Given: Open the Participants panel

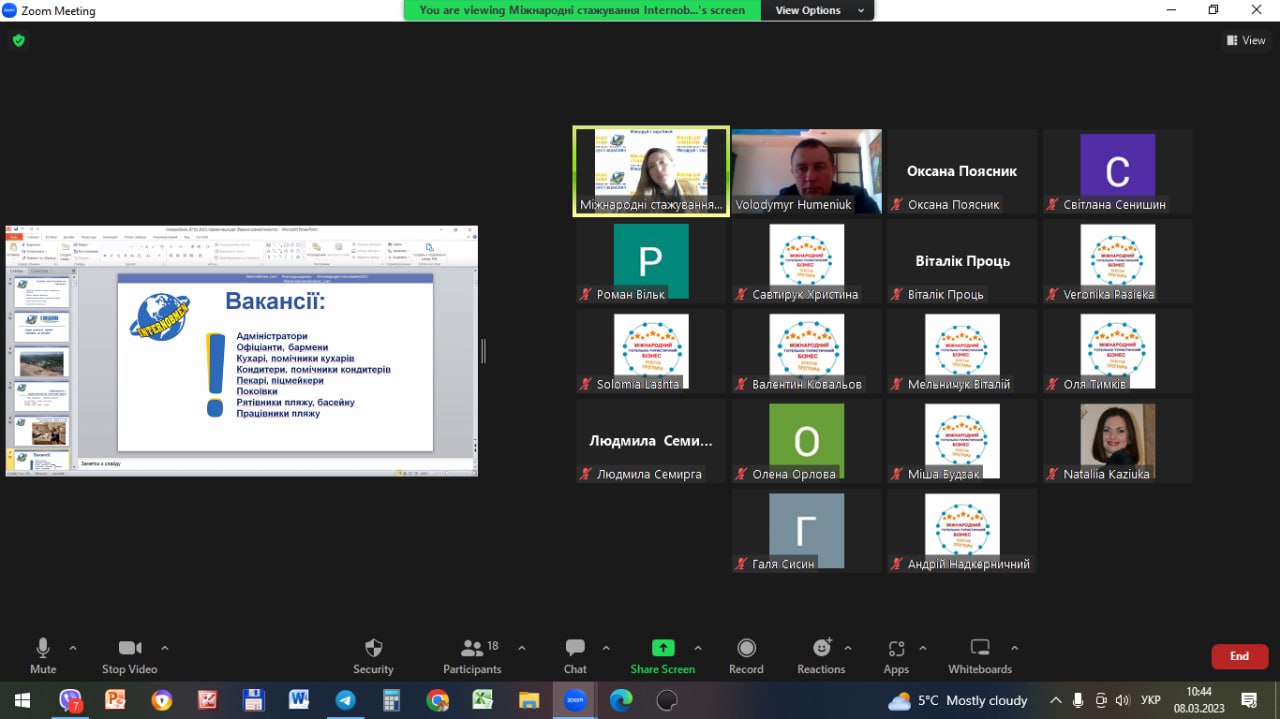Looking at the screenshot, I should point(472,655).
